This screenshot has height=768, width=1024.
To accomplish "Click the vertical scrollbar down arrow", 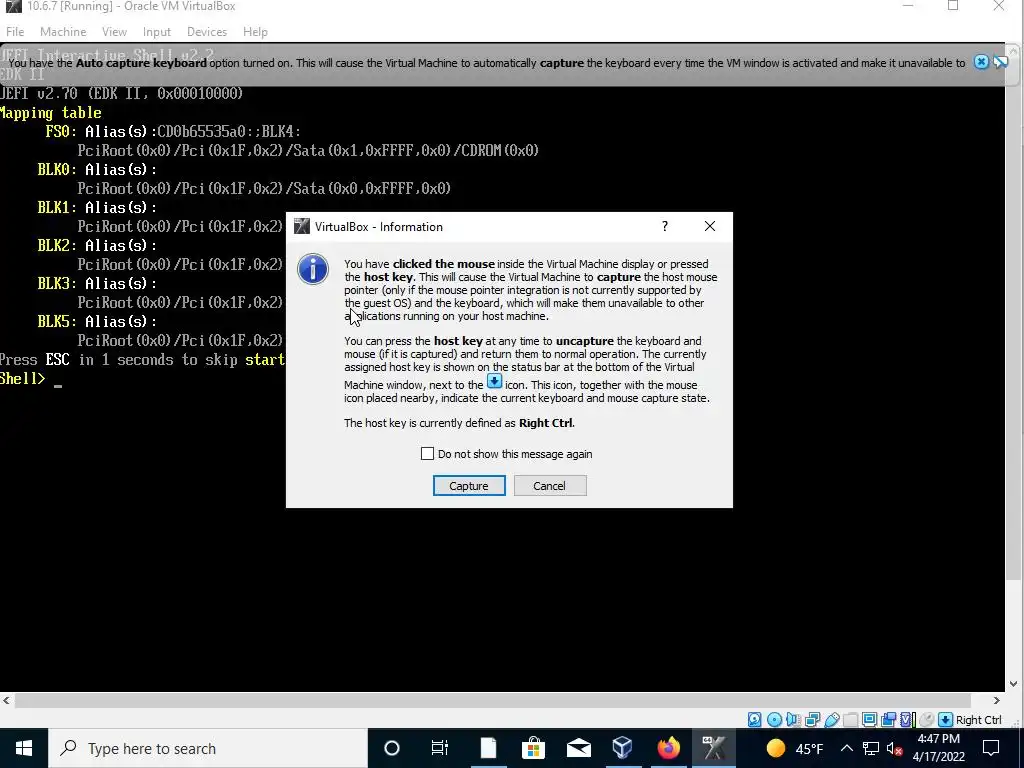I will pyautogui.click(x=1014, y=684).
